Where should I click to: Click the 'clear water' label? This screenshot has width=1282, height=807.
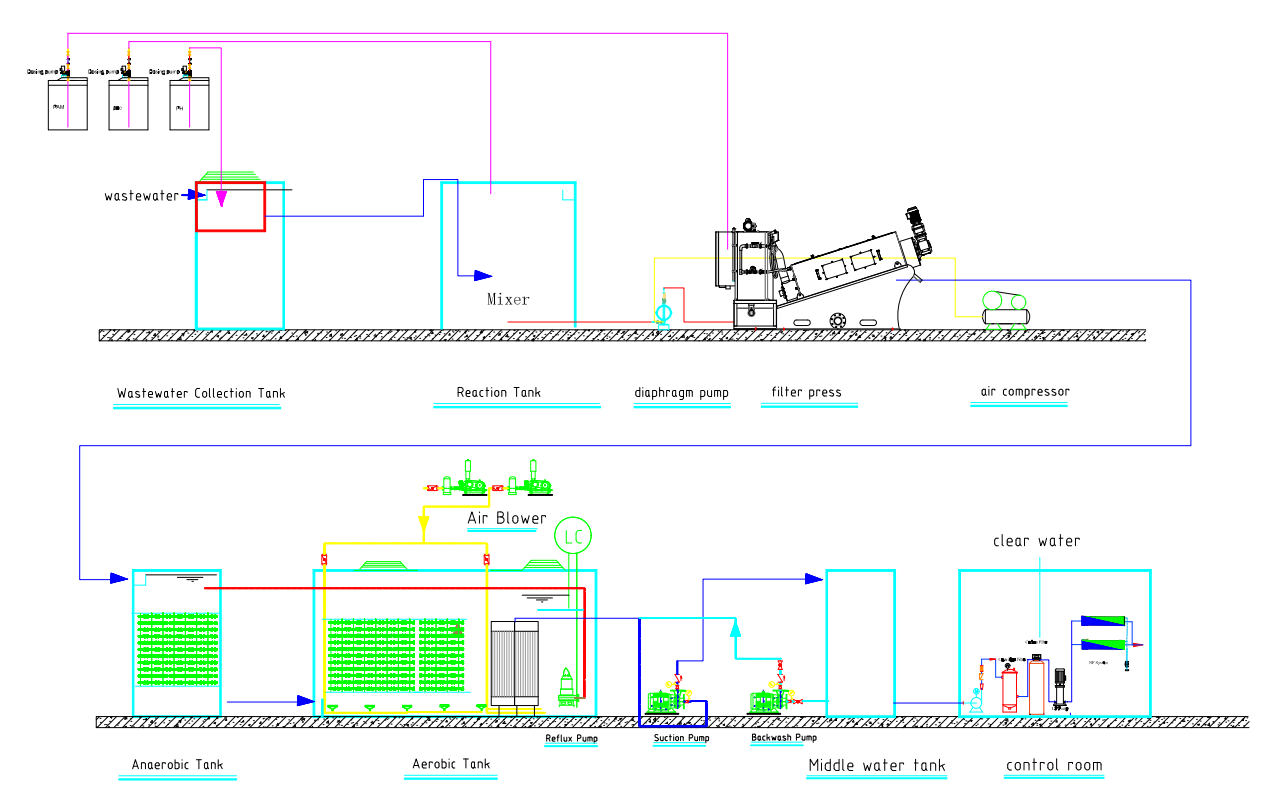click(1037, 541)
